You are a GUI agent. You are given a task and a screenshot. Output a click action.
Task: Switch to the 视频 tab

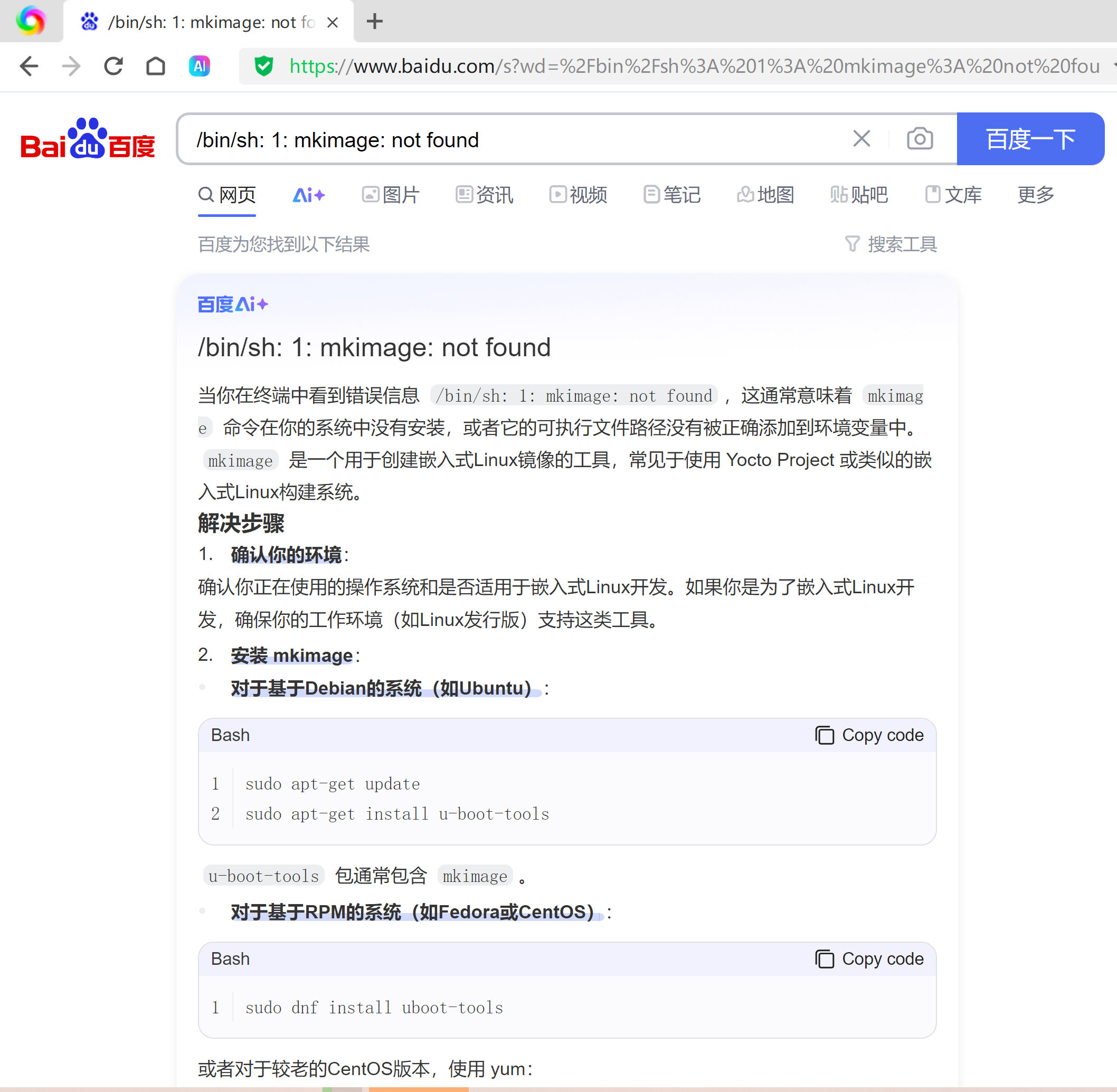coord(578,195)
